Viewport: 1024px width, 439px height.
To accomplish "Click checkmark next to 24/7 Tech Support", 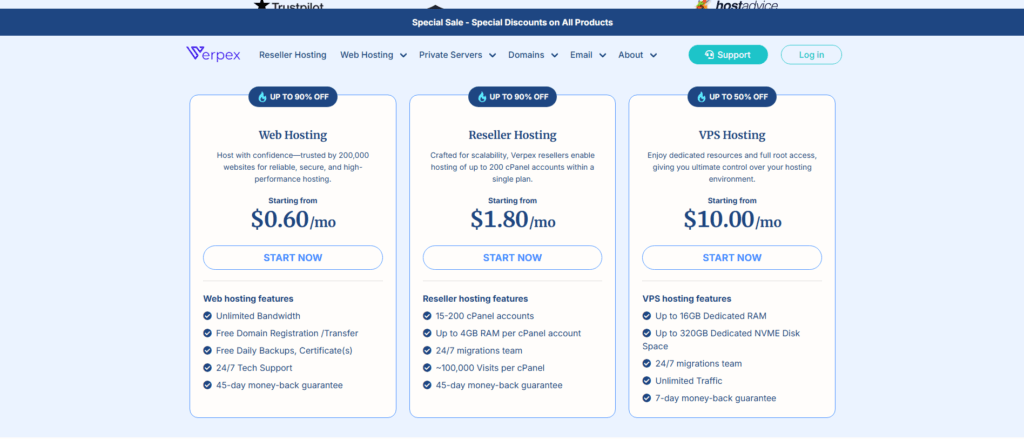I will tap(207, 368).
